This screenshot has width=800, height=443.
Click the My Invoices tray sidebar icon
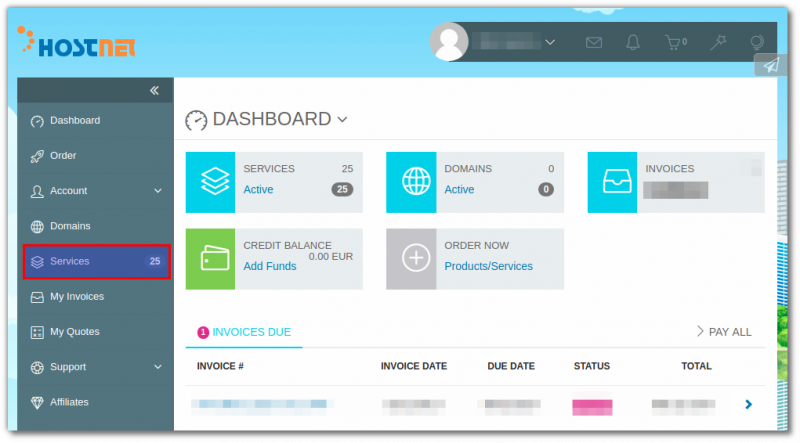[37, 297]
